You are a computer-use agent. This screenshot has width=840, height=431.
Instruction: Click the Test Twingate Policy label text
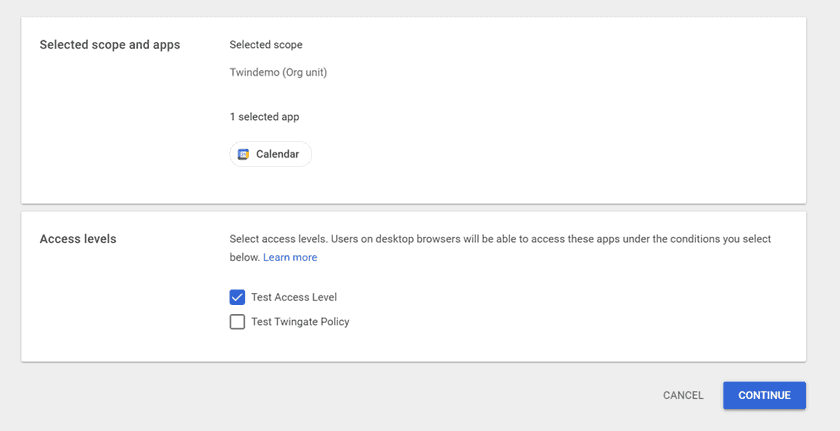coord(300,322)
